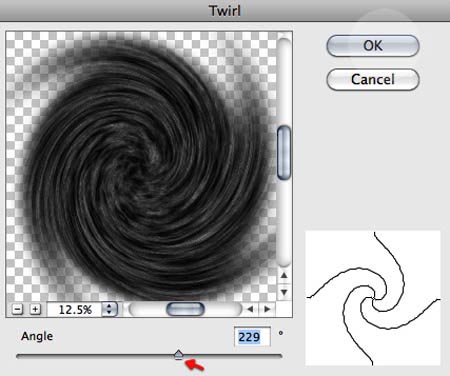Click the spiral twirl diagram thumbnail

[x=373, y=298]
